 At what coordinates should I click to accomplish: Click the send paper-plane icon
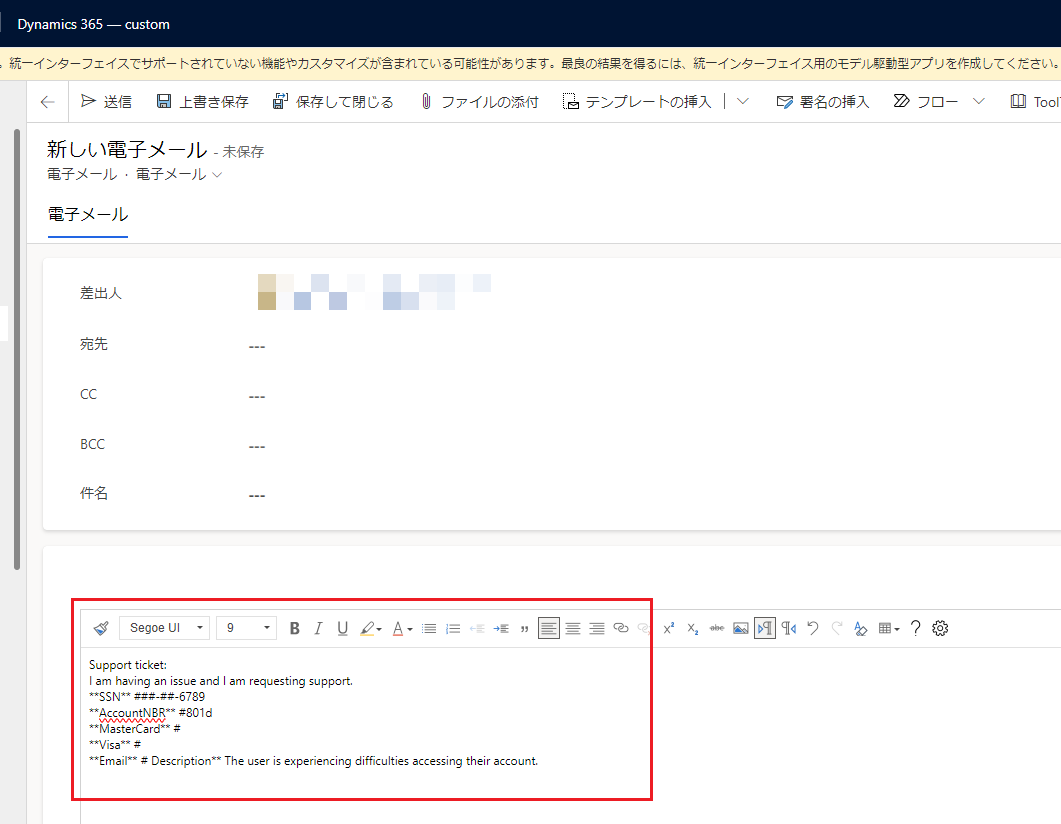point(88,101)
